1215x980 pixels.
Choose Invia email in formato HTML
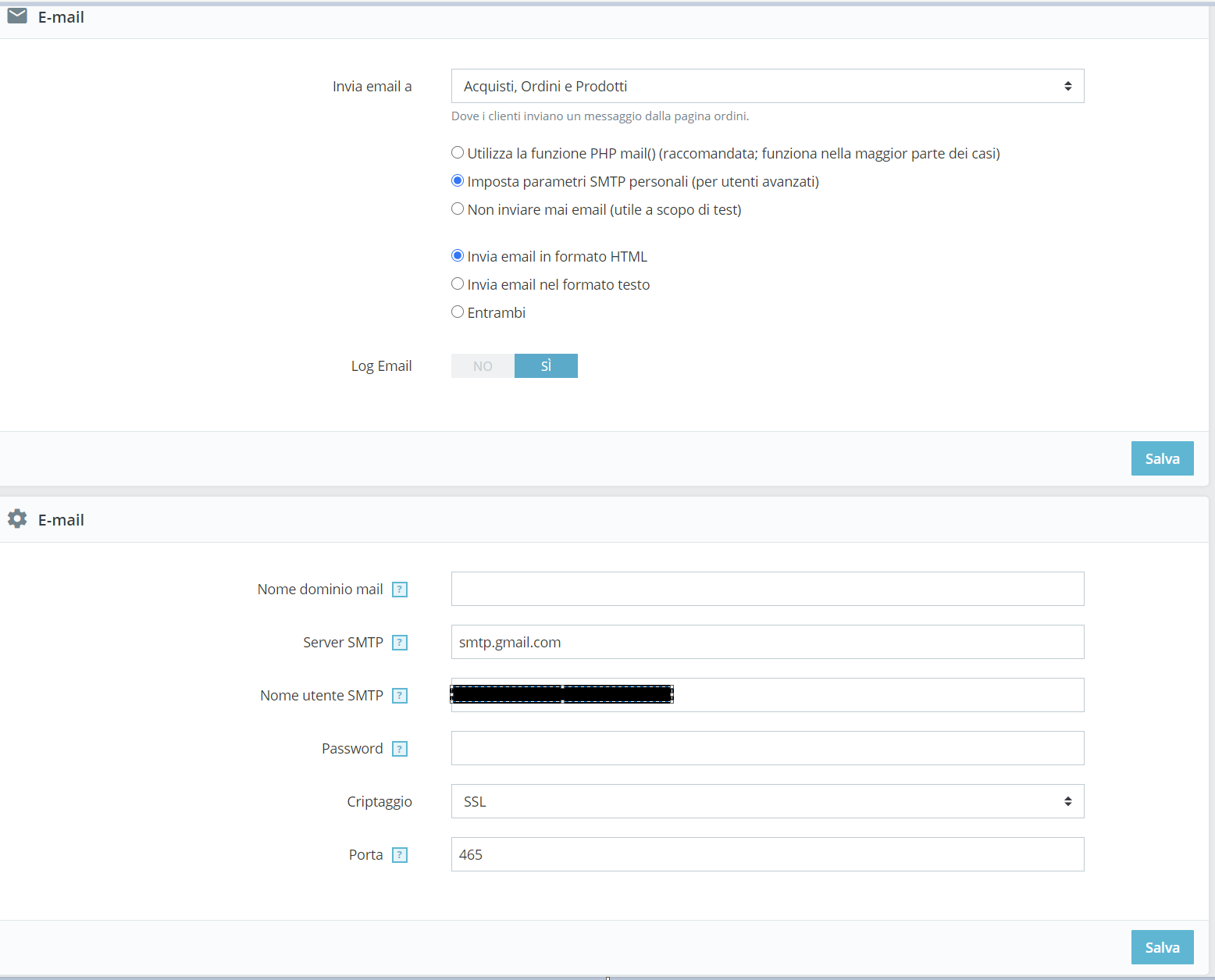[x=458, y=255]
